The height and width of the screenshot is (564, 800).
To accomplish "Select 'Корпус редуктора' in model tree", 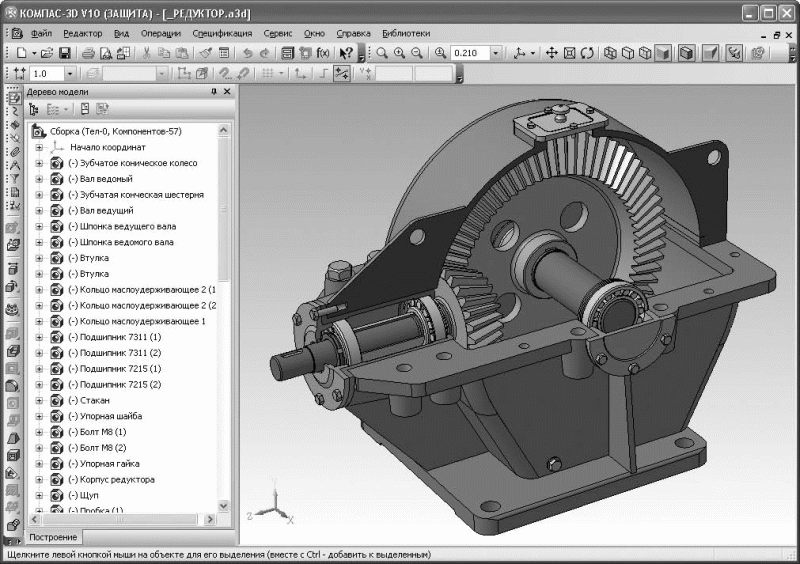I will pos(116,479).
